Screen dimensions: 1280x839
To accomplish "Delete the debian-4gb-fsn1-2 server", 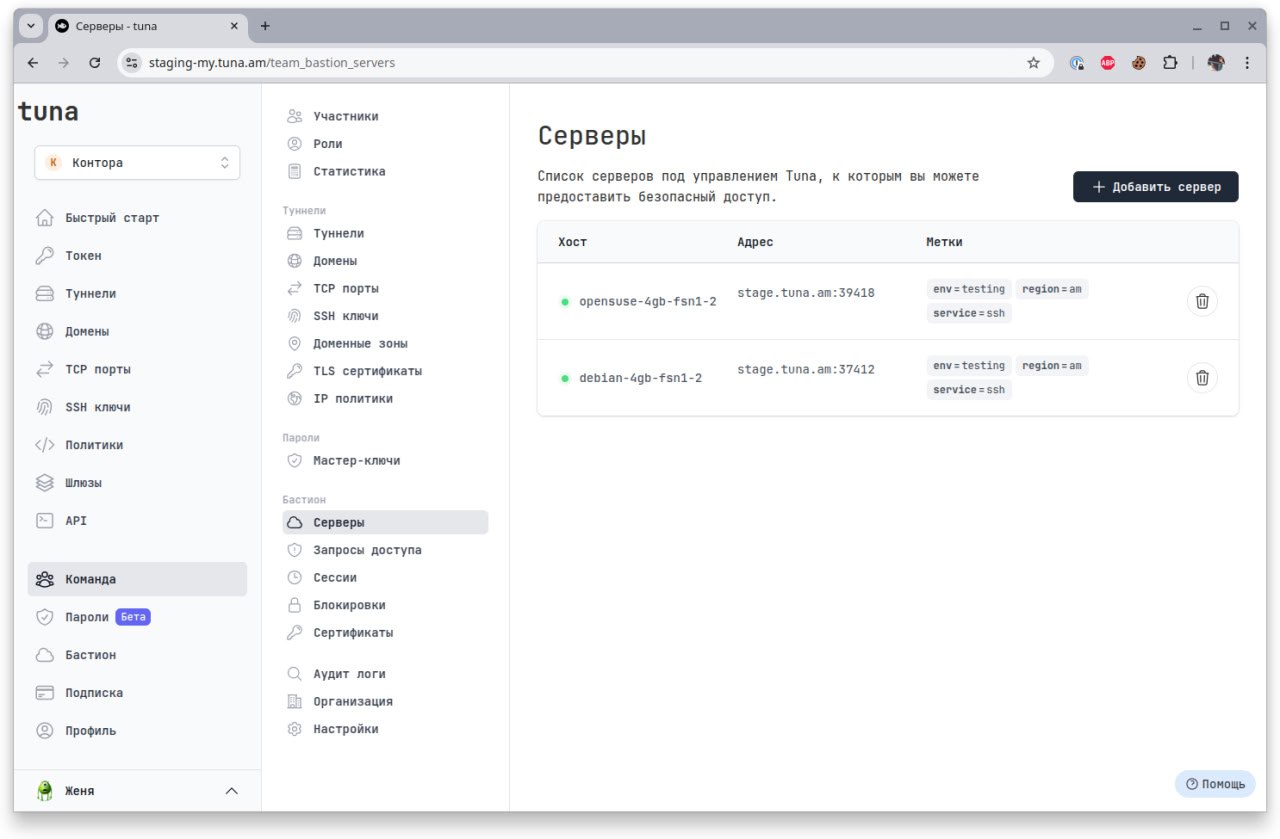I will [x=1202, y=378].
